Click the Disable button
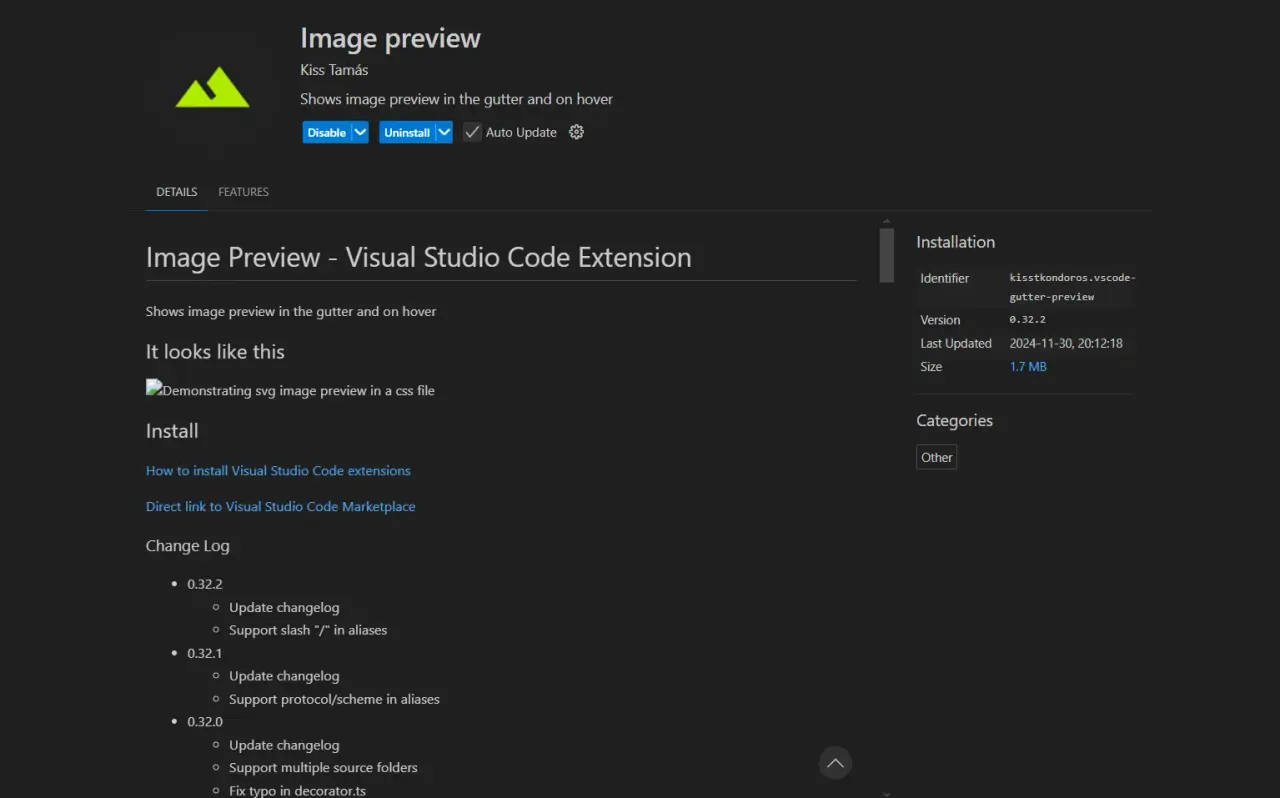The image size is (1280, 798). [x=326, y=132]
